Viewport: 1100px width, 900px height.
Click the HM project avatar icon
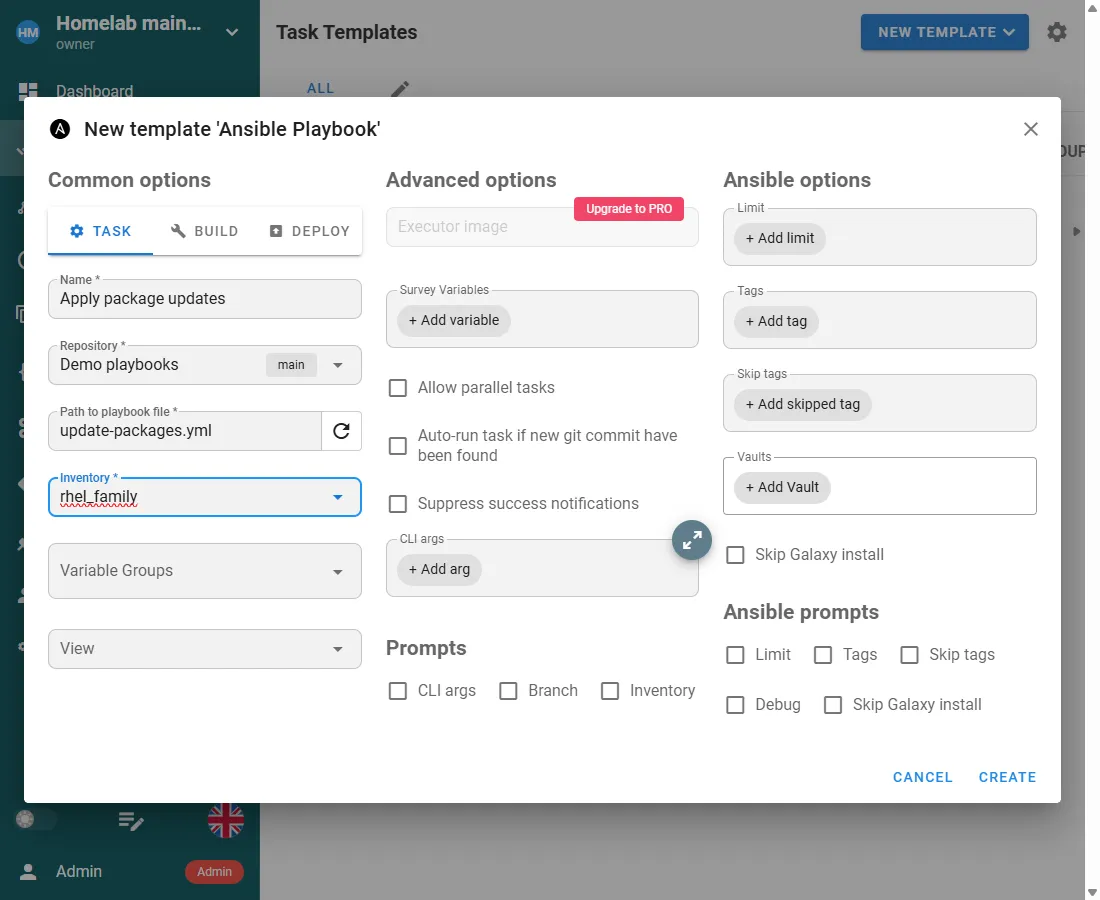click(28, 32)
